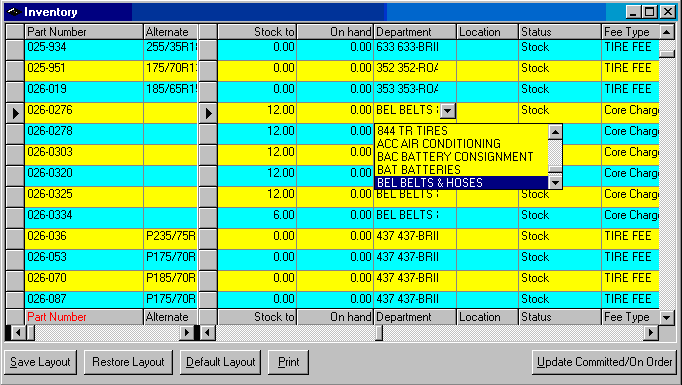Click On hand top column header
Viewport: 682px width, 385px height.
(335, 32)
